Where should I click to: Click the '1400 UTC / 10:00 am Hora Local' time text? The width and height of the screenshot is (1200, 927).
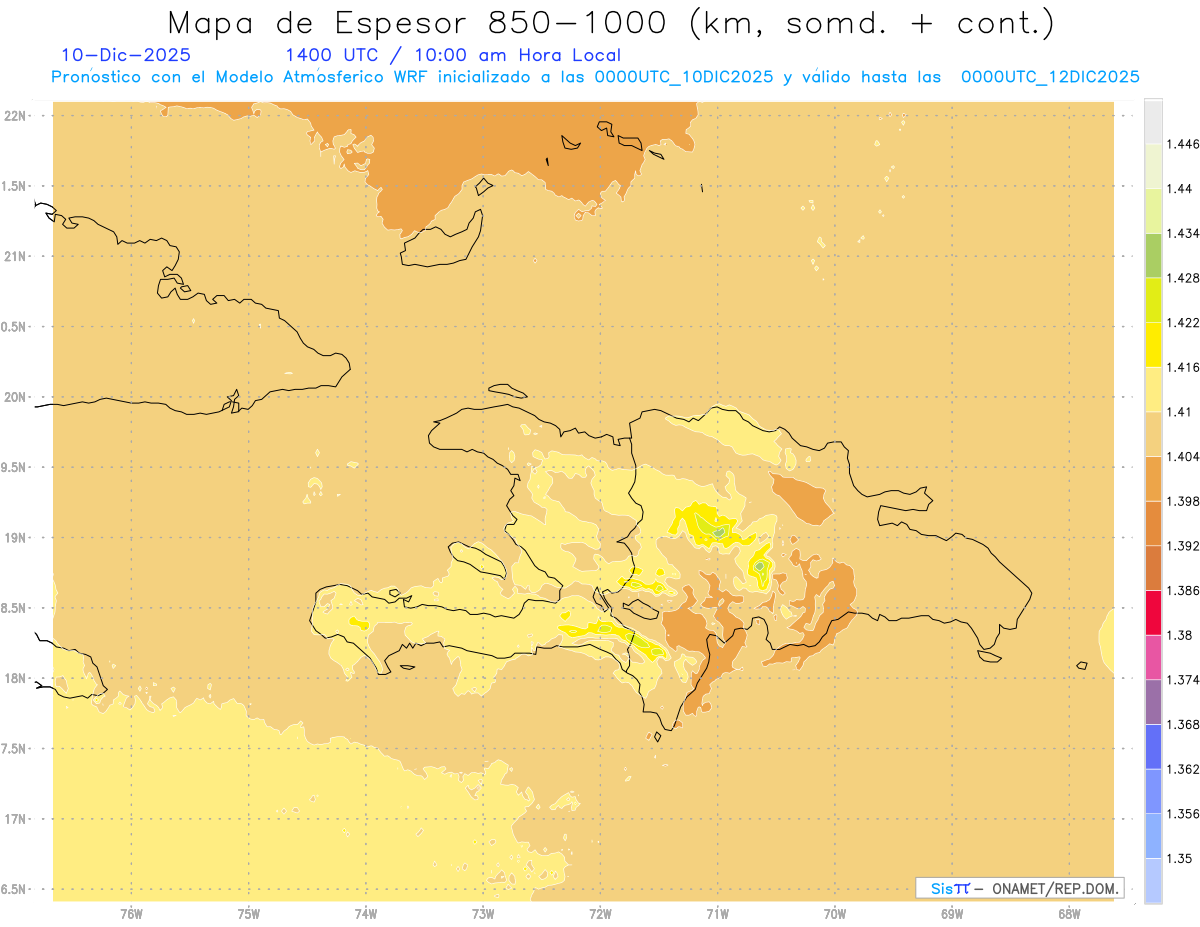click(453, 56)
